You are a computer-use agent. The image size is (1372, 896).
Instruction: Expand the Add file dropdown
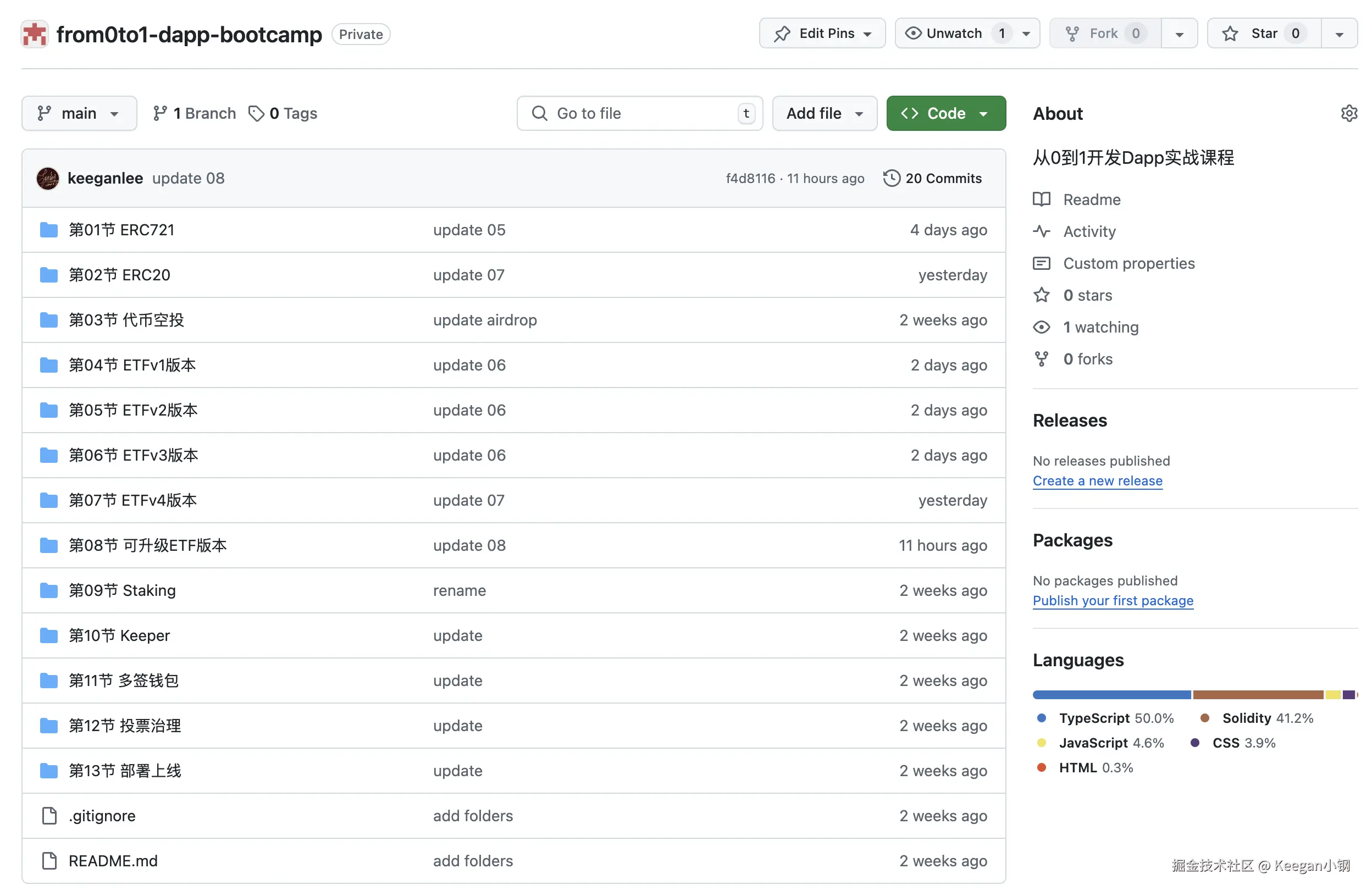(825, 113)
